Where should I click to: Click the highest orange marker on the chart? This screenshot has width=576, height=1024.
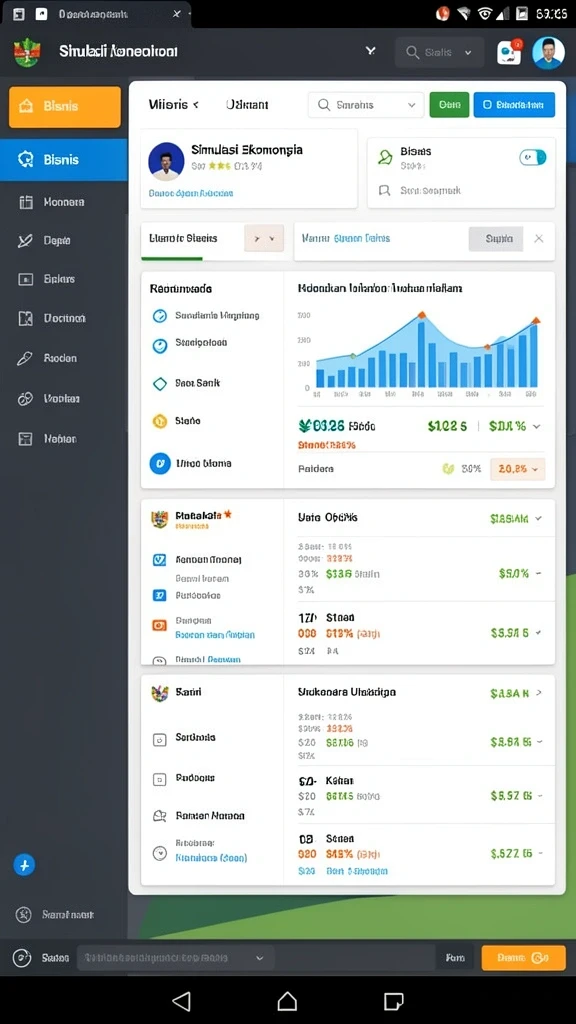[x=422, y=315]
